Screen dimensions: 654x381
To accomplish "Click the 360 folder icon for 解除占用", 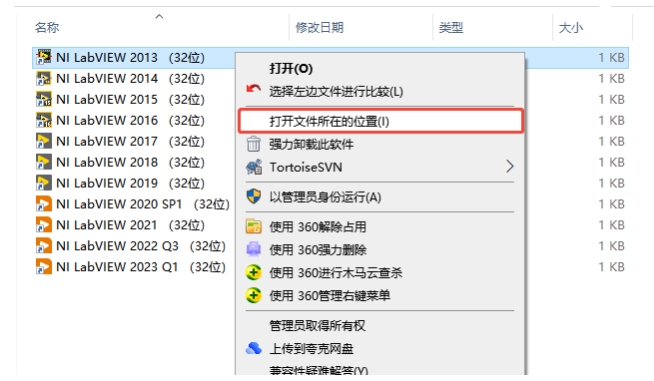I will pyautogui.click(x=254, y=227).
